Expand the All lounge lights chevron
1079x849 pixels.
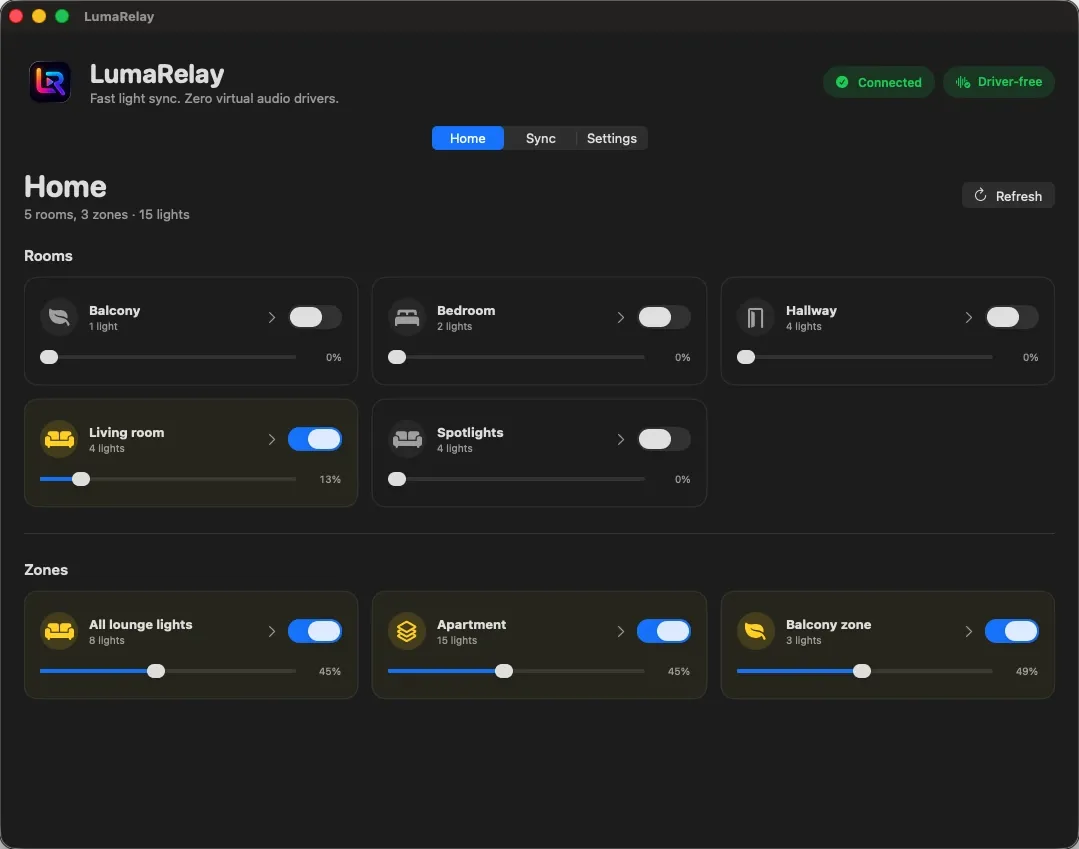click(x=272, y=631)
